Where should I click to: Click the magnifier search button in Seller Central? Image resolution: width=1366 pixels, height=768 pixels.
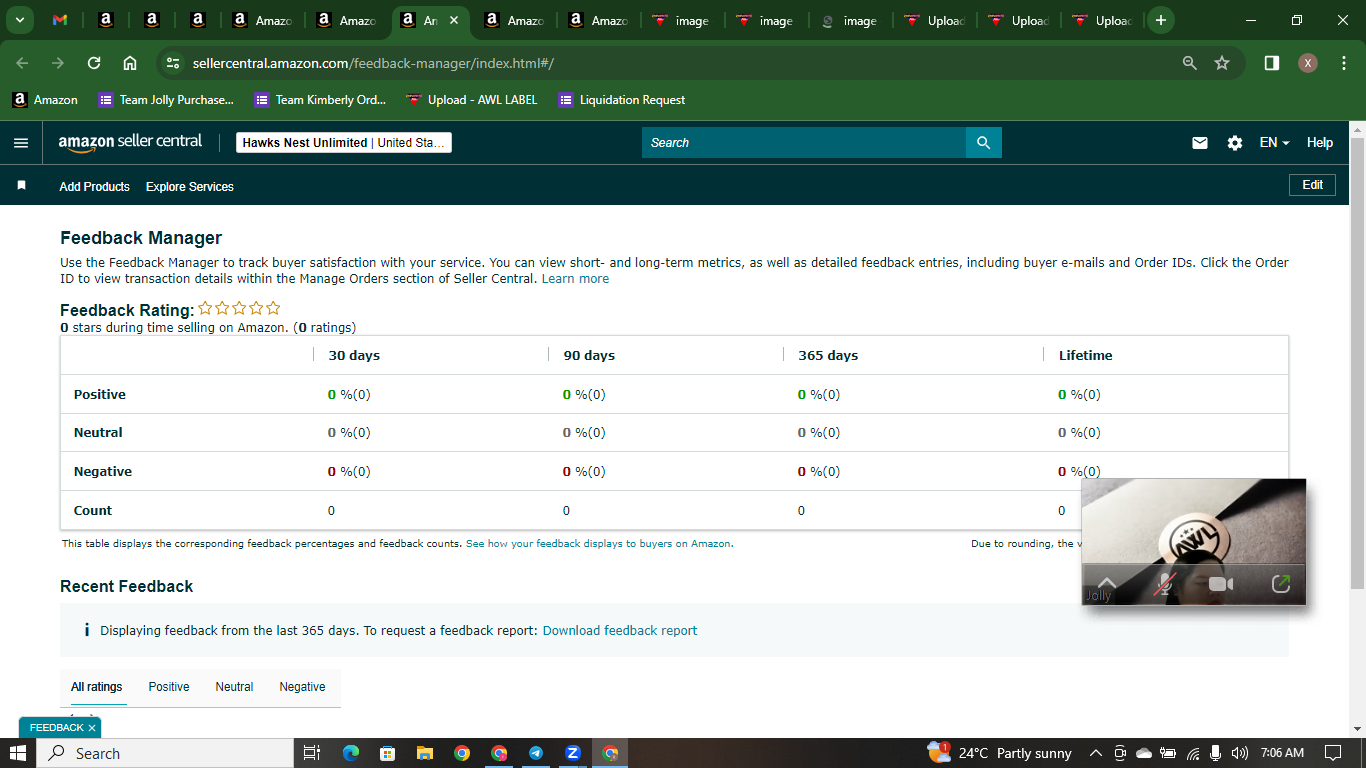[984, 143]
